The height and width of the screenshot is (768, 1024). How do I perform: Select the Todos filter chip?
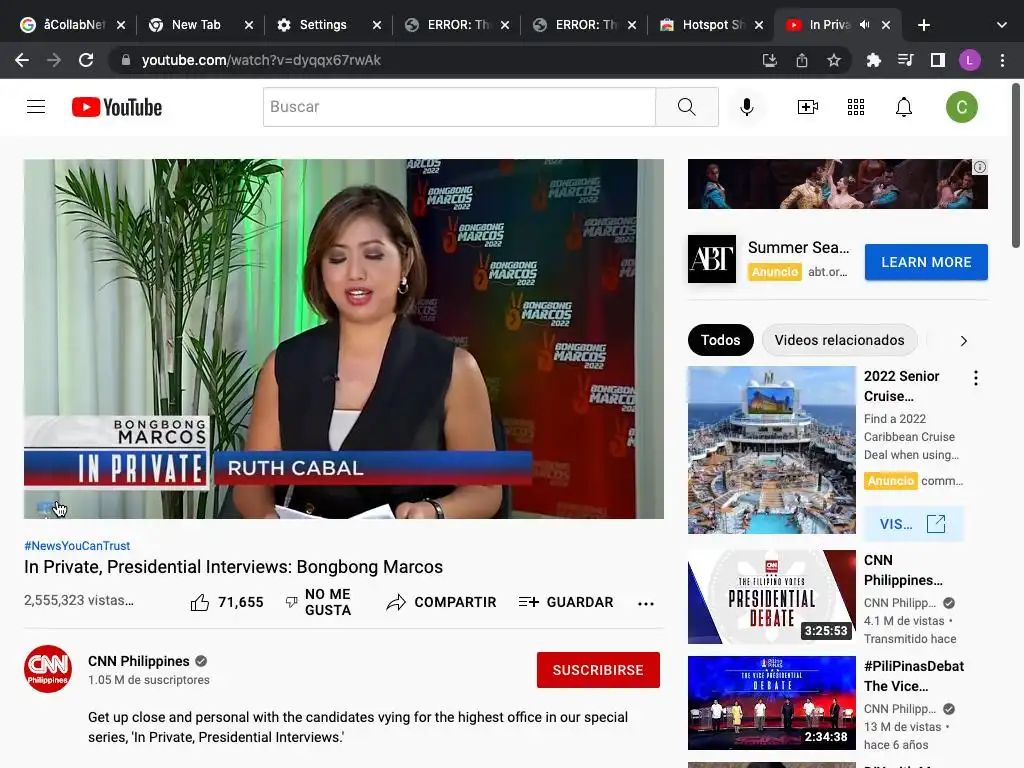coord(720,340)
